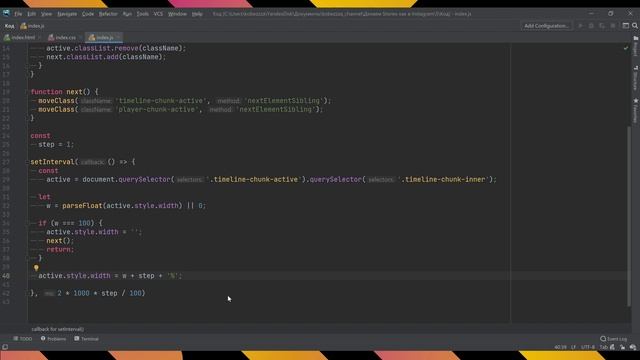
Task: Click the editor vertical scrollbar
Action: click(x=629, y=216)
